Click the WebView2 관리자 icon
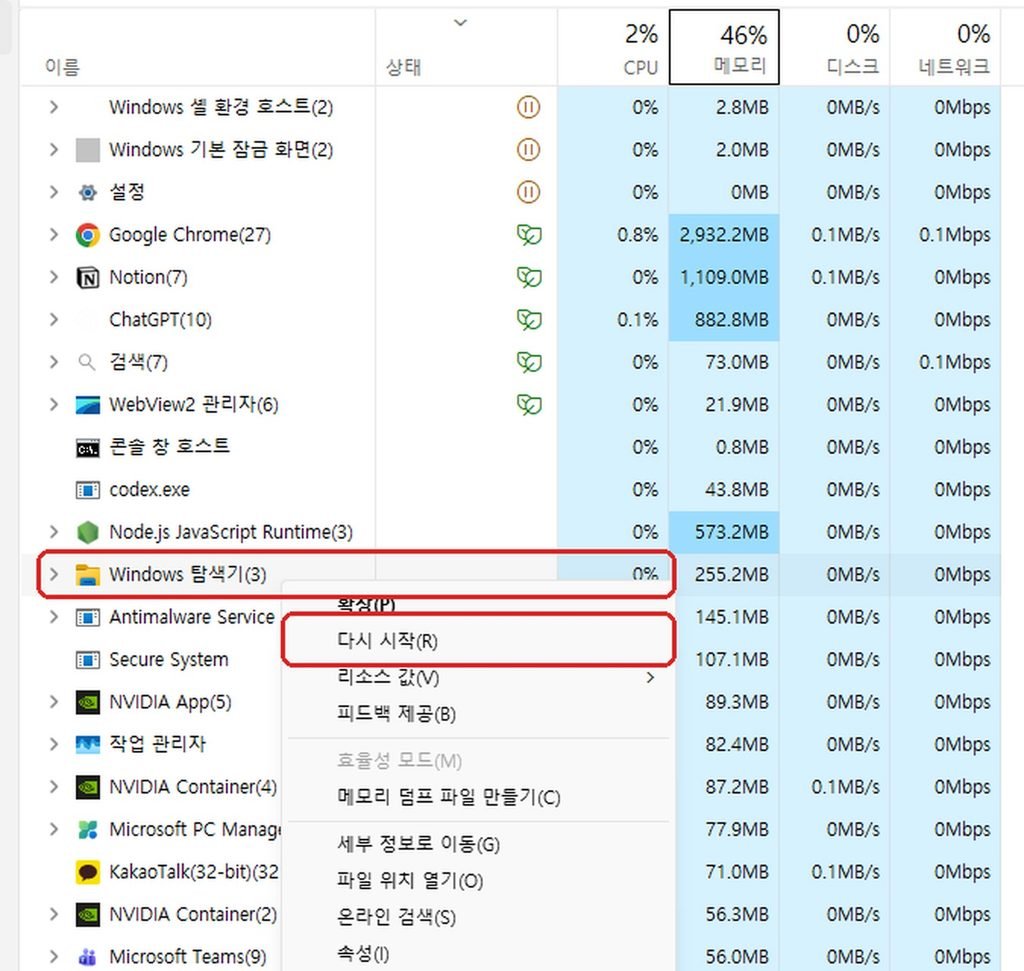 point(88,405)
